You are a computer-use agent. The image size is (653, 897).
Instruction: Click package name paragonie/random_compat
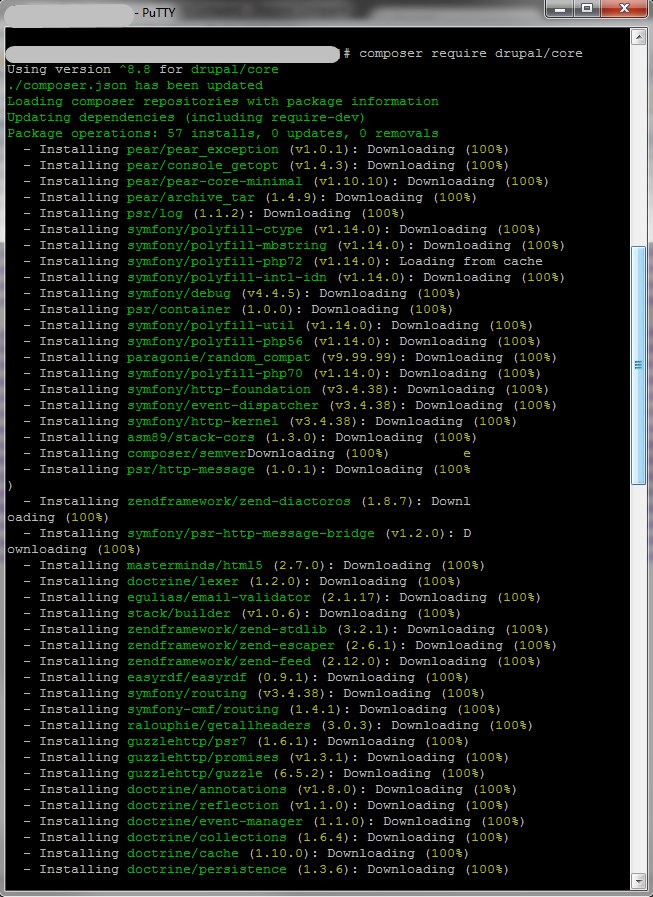click(219, 358)
